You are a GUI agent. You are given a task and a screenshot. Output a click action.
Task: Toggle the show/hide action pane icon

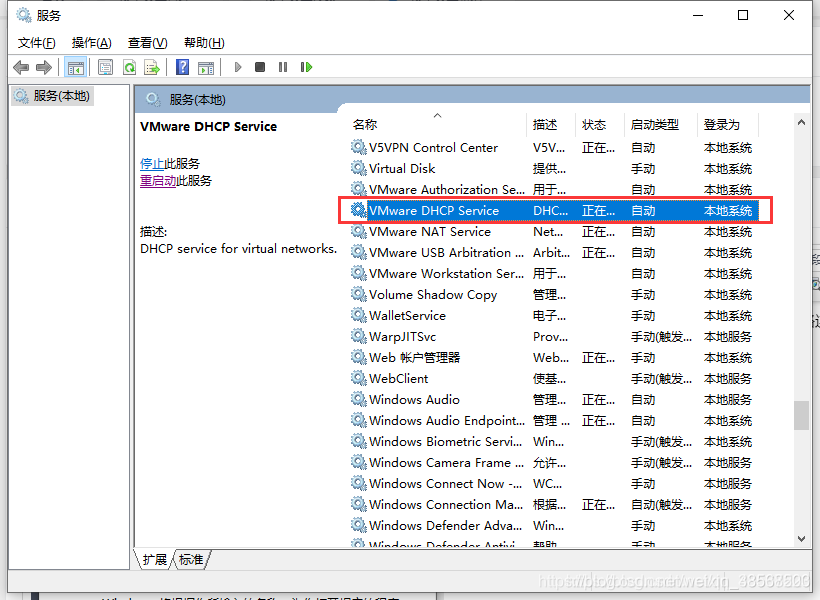pyautogui.click(x=206, y=67)
